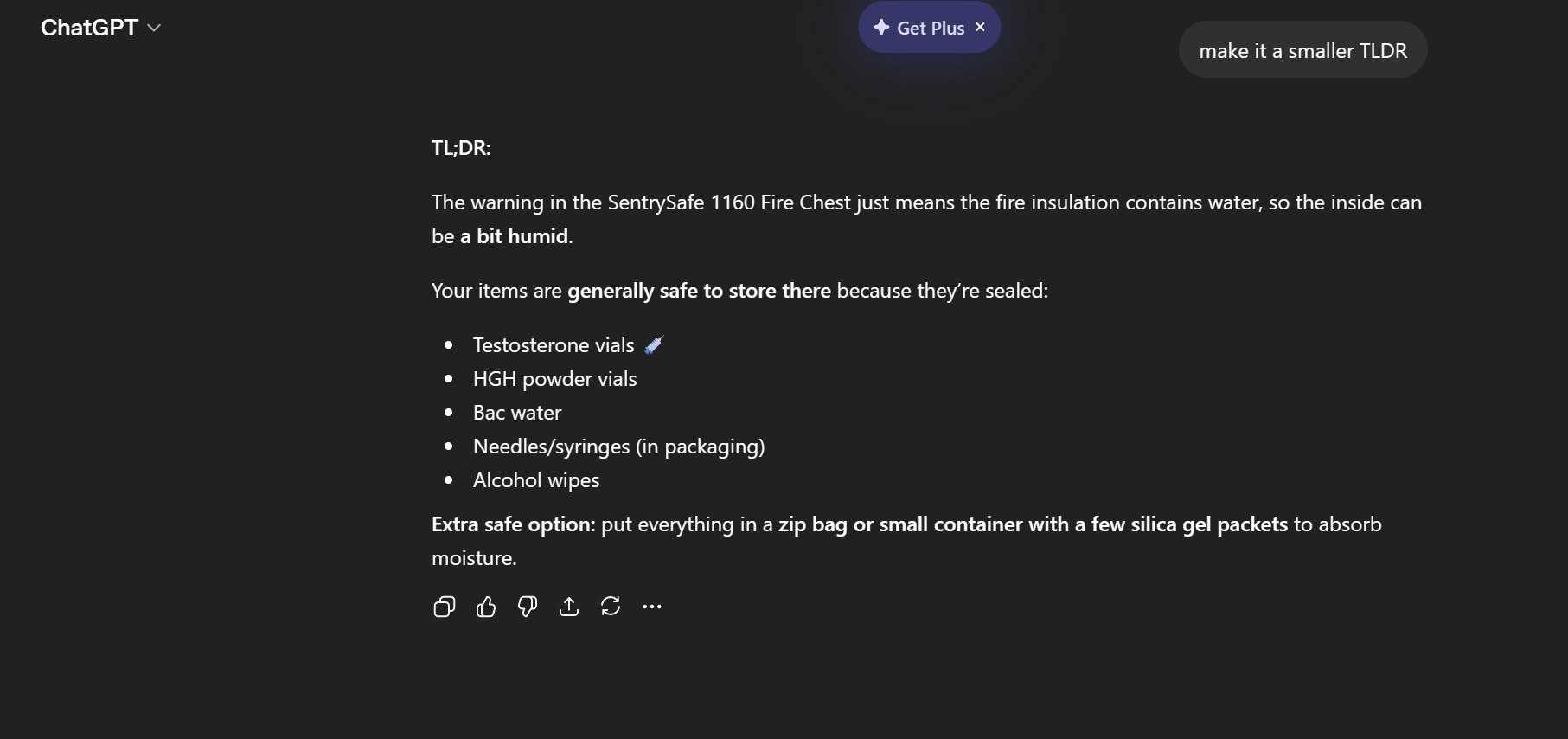Expand the chevron beside ChatGPT title
The height and width of the screenshot is (739, 1568).
155,28
